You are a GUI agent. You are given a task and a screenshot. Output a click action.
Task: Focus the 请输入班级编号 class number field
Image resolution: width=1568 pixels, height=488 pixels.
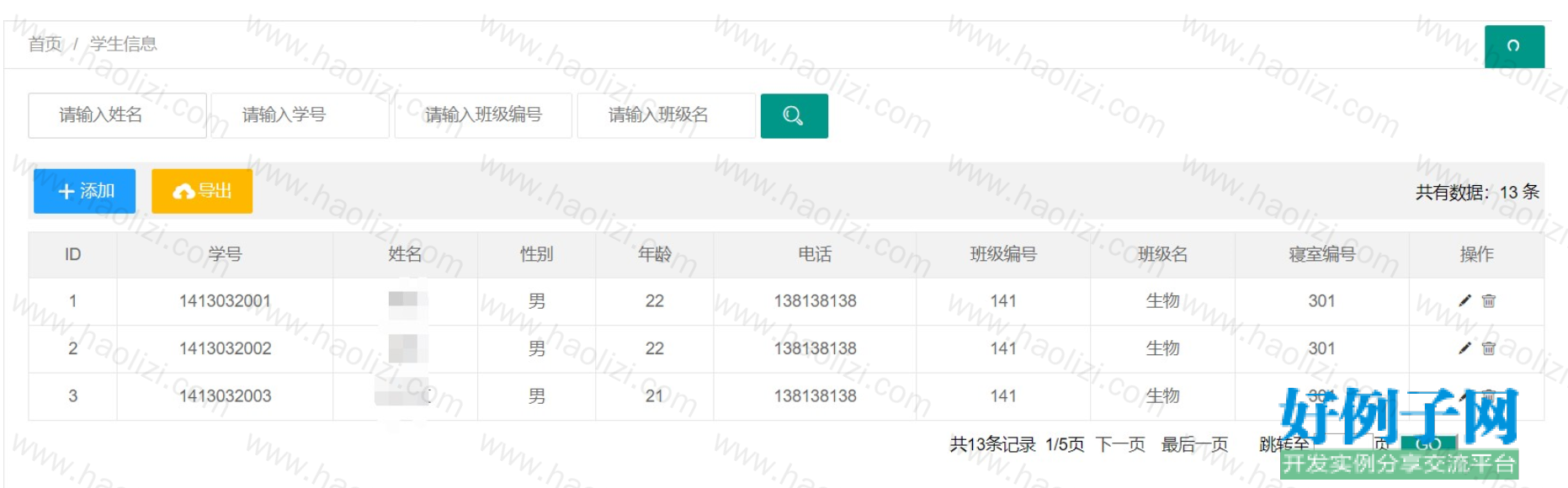coord(483,115)
